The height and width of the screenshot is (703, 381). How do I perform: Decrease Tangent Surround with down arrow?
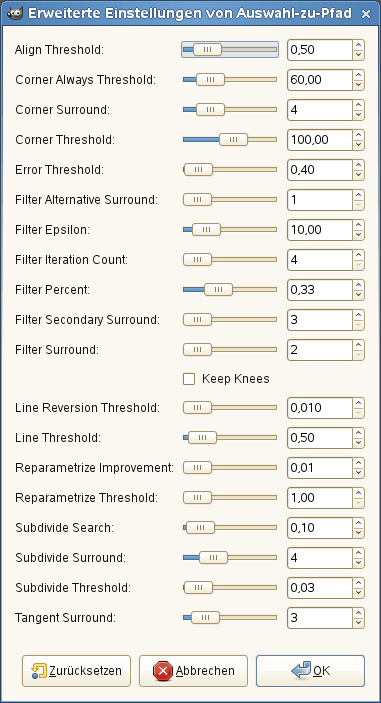click(x=358, y=623)
